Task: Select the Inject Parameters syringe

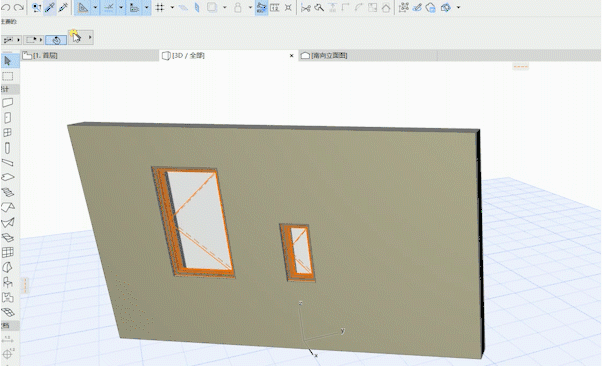Action: click(63, 7)
